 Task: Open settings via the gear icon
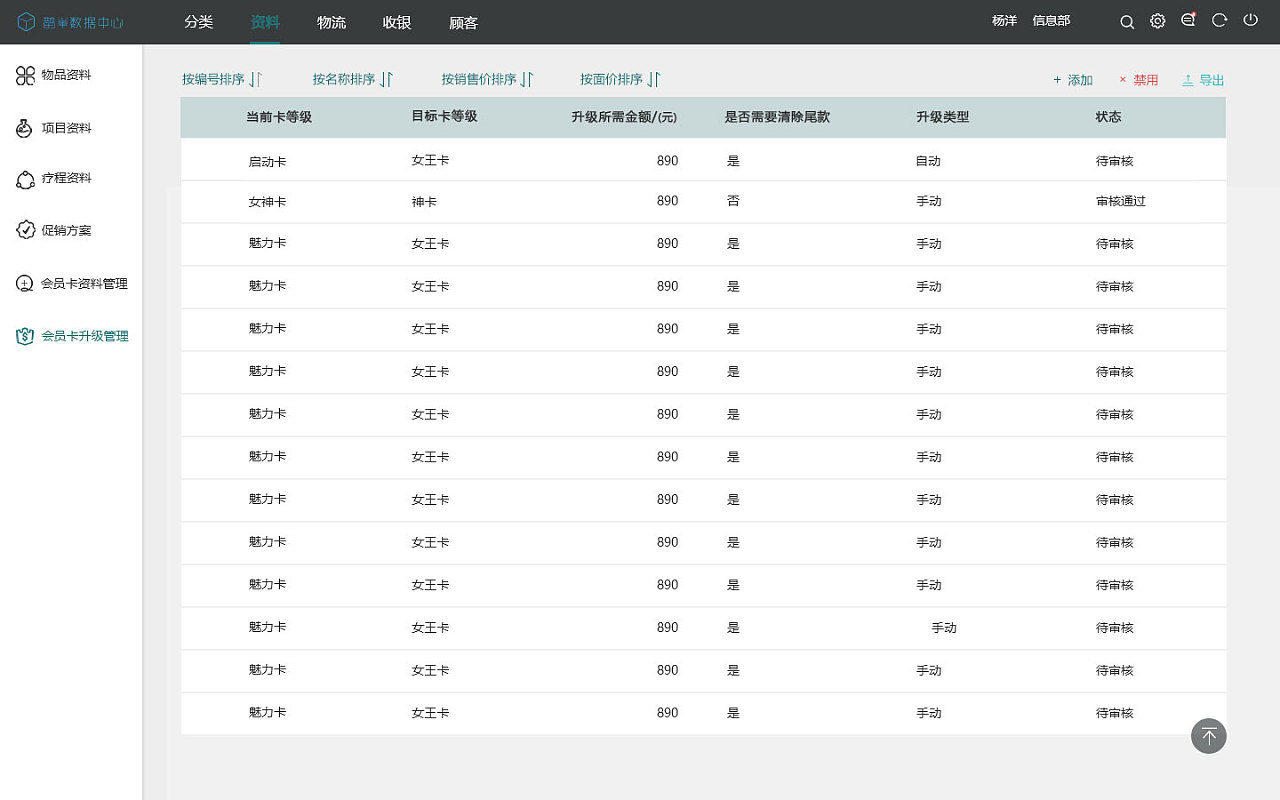point(1157,21)
